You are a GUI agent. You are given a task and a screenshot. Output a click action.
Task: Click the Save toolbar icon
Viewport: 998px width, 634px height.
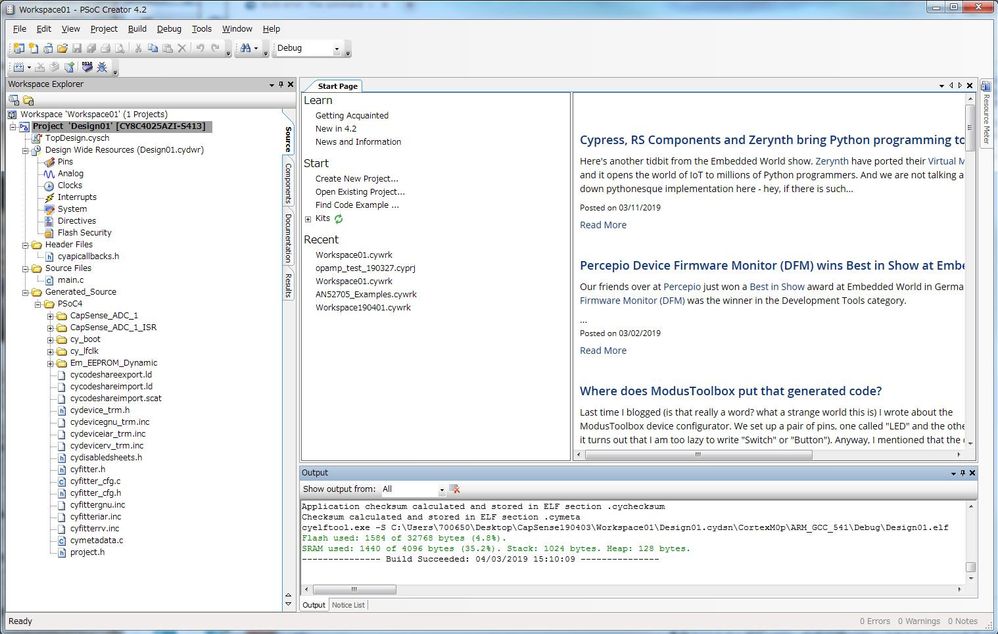(x=76, y=48)
